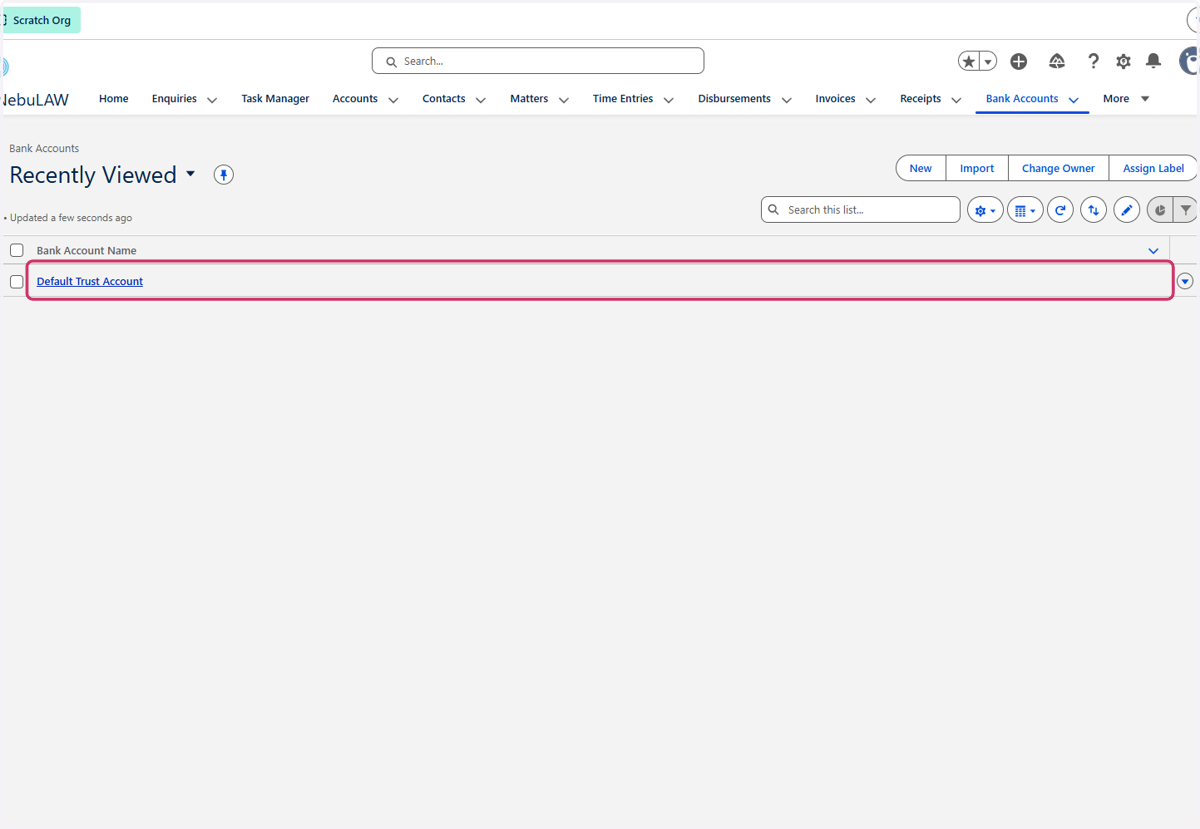Open the filters funnel icon
The height and width of the screenshot is (829, 1200).
(x=1185, y=210)
